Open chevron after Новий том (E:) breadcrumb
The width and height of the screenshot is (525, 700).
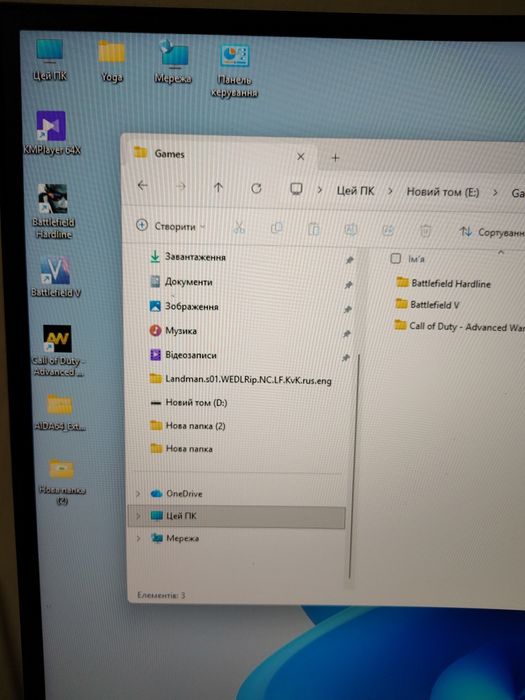point(495,193)
